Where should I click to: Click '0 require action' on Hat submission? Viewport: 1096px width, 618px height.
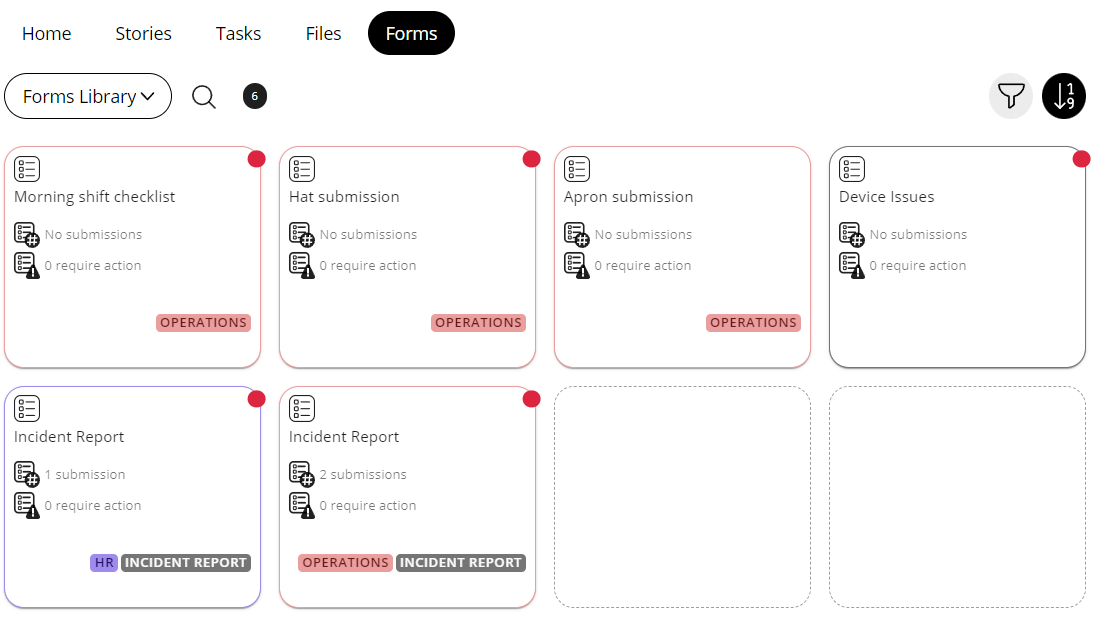pos(368,266)
